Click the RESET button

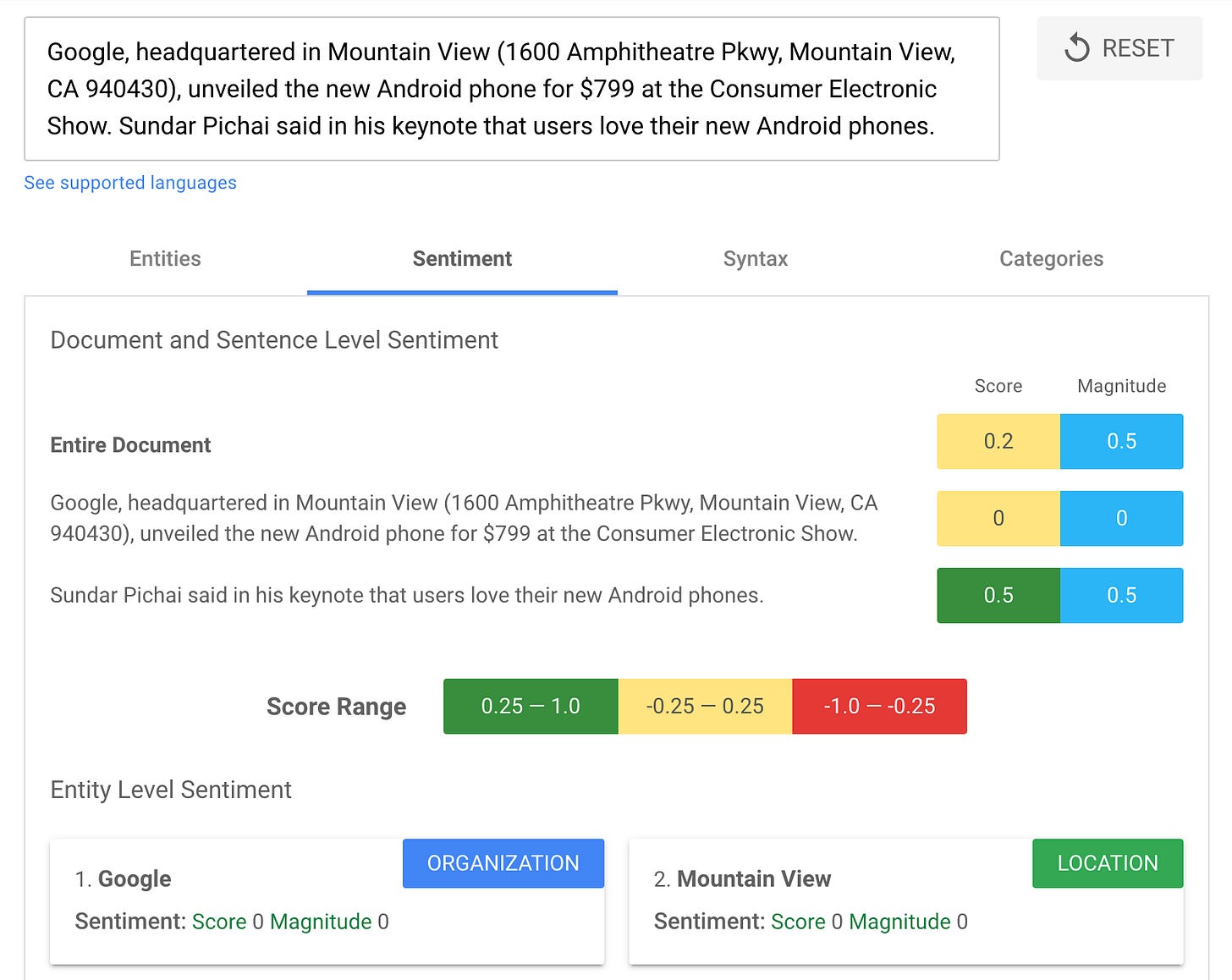[1119, 48]
